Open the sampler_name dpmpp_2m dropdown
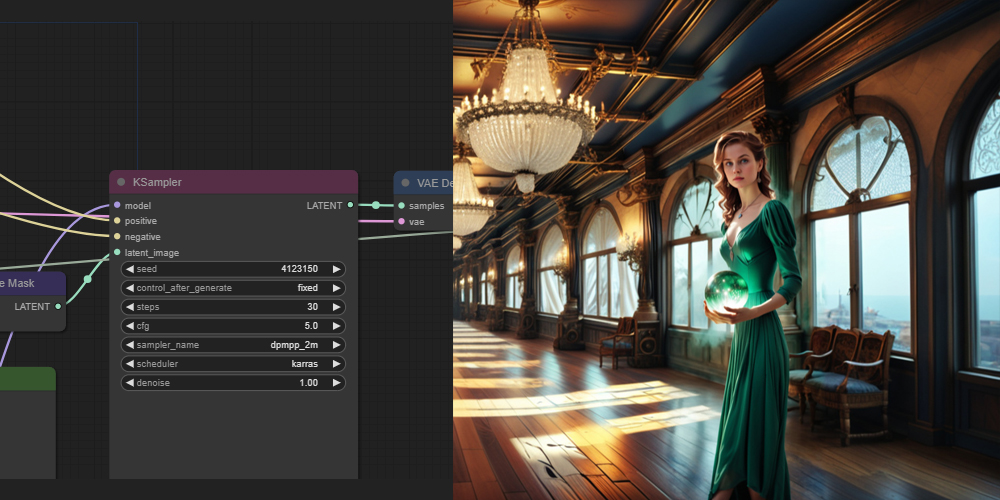The height and width of the screenshot is (500, 1000). coord(294,345)
